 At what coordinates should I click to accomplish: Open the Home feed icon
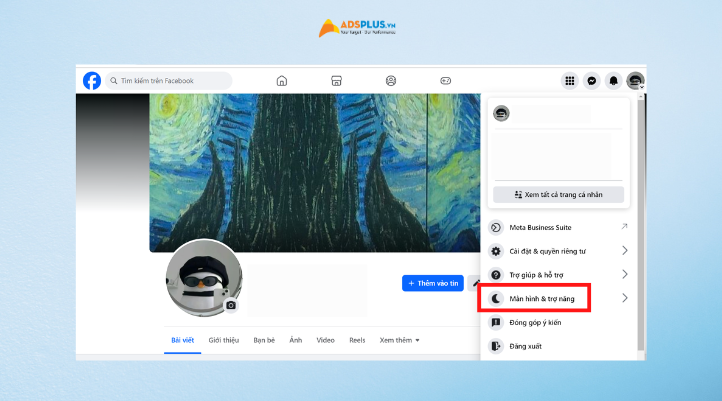pyautogui.click(x=282, y=81)
